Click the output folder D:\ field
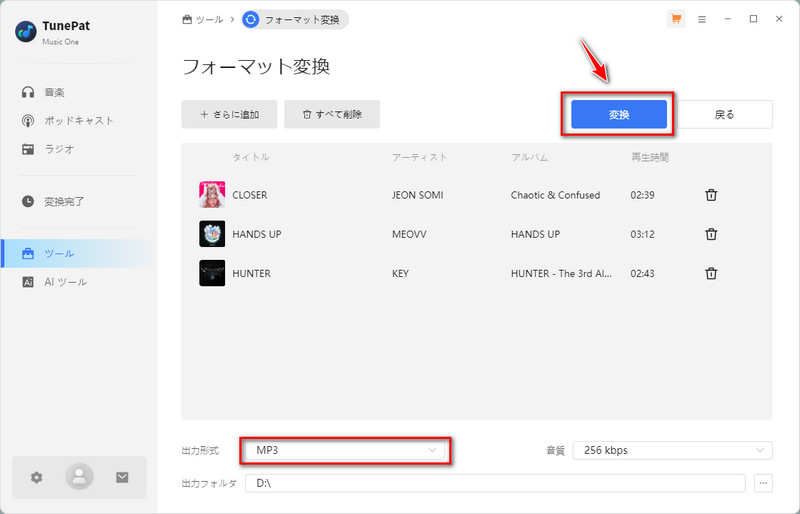This screenshot has height=514, width=800. tap(495, 483)
